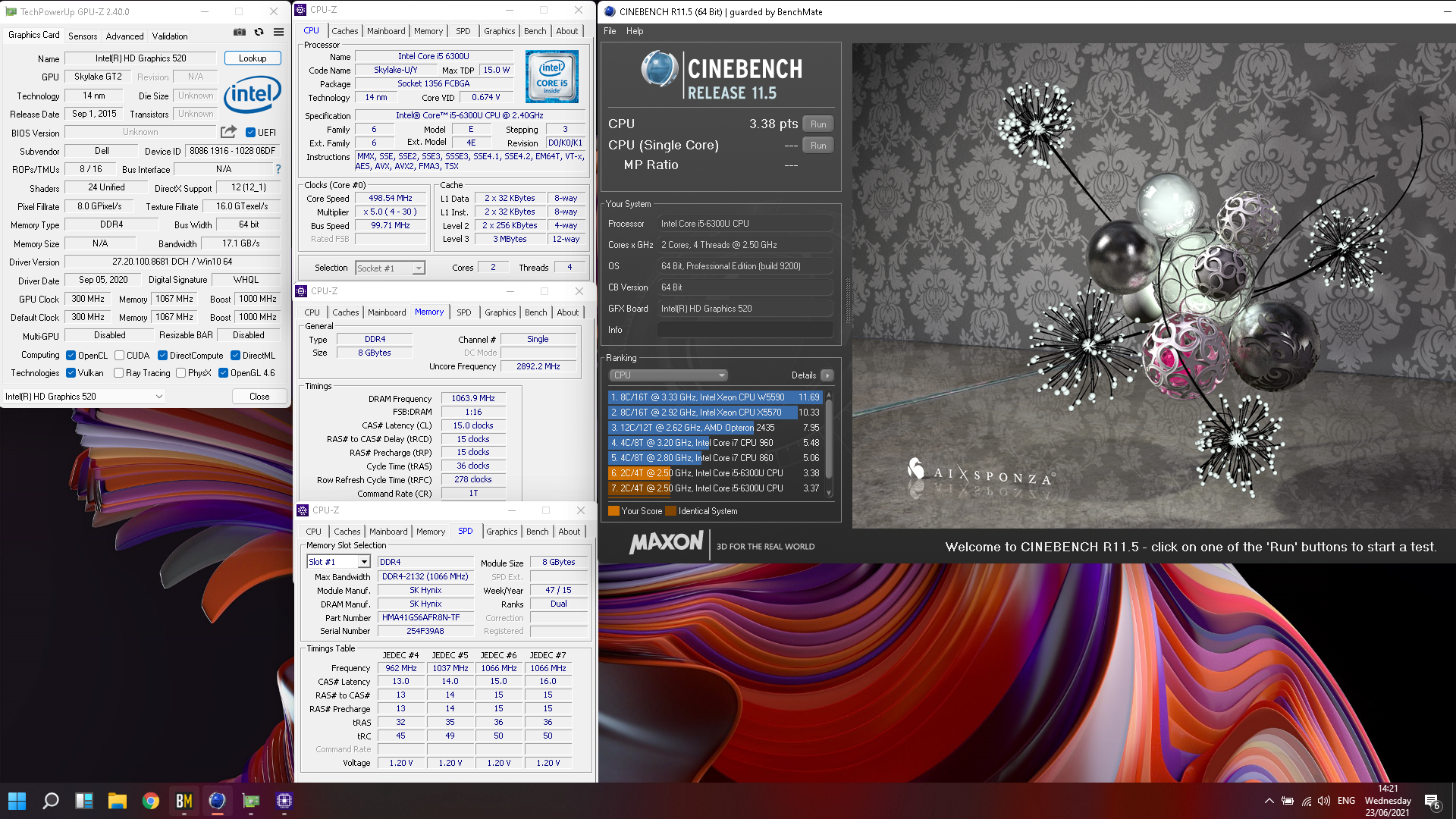
Task: Click the GPU-Z refresh icon
Action: (259, 32)
